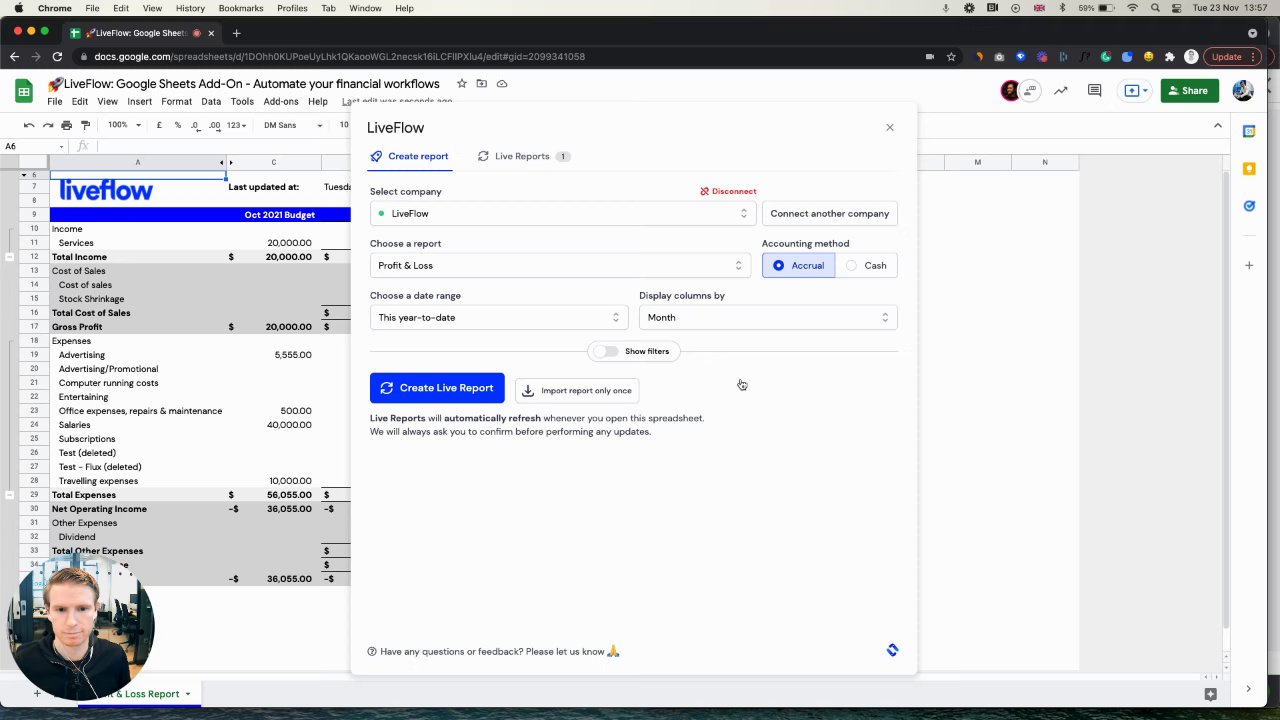Open Google Keep in side panel
1280x720 pixels.
tap(1249, 168)
